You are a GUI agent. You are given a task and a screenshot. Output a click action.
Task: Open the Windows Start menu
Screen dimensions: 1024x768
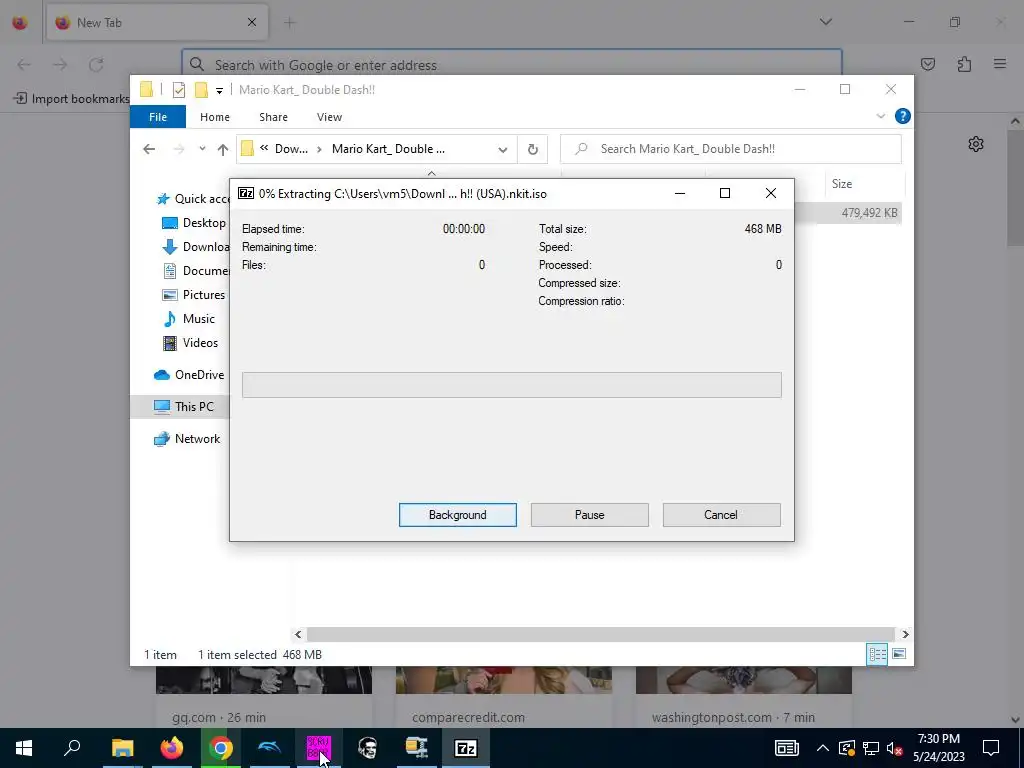coord(24,748)
